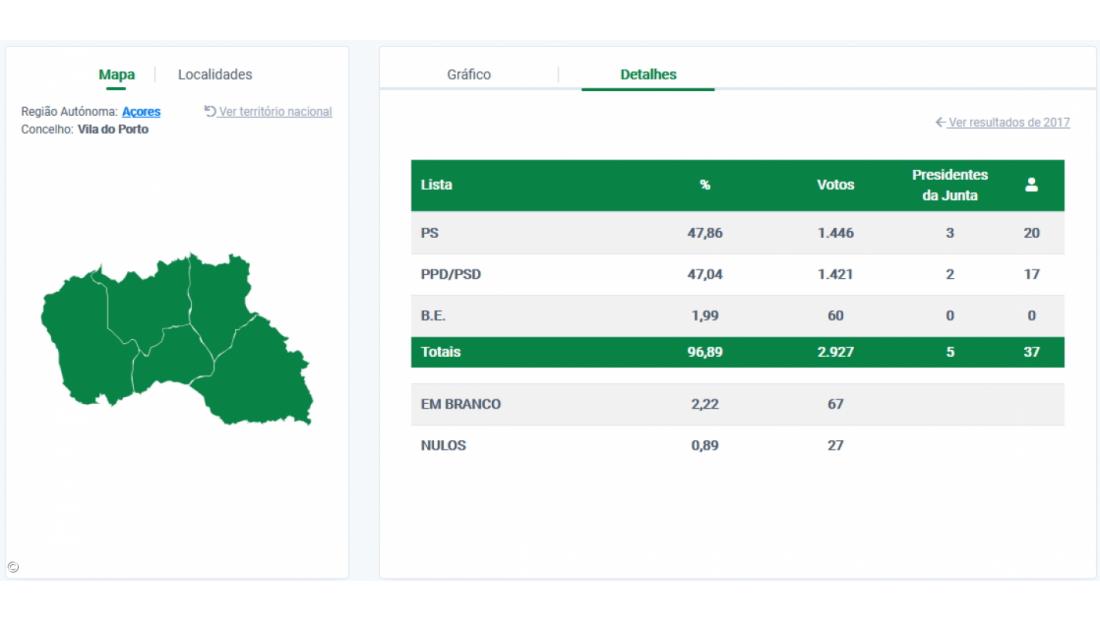Click the green Totais row

click(x=737, y=352)
